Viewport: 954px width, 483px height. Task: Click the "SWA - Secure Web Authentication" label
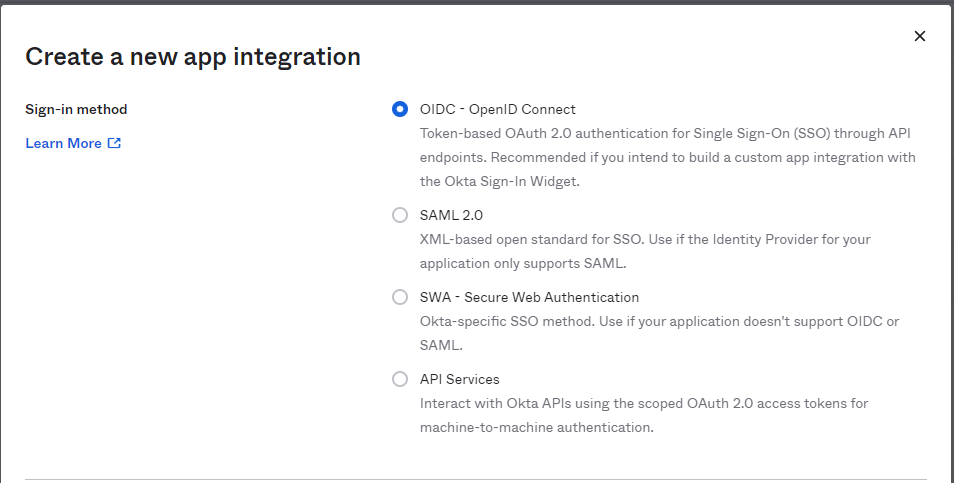pos(529,297)
